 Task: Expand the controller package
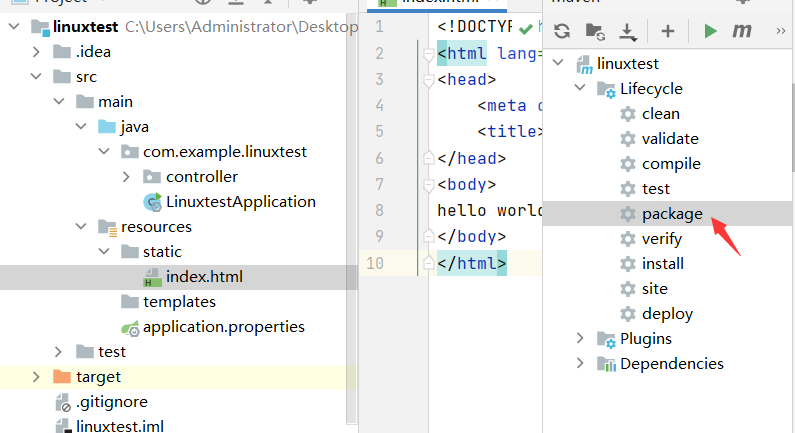click(x=125, y=176)
